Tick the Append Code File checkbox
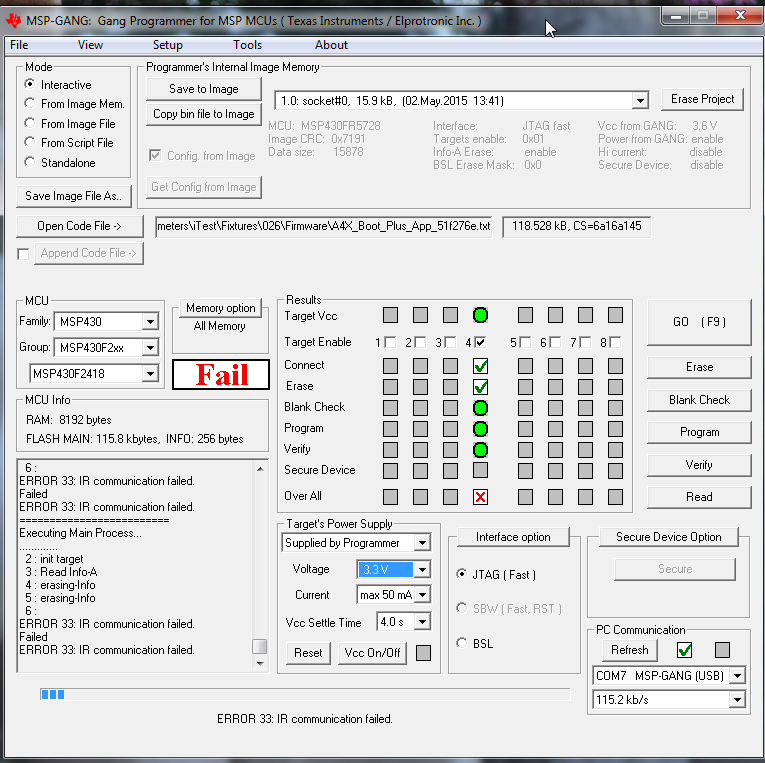The image size is (765, 763). point(23,254)
